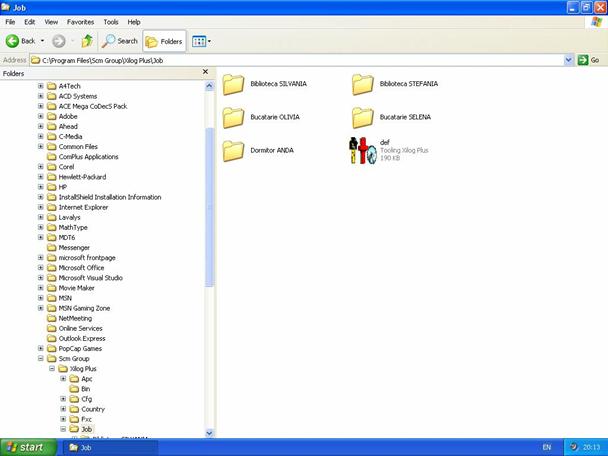Viewport: 608px width, 456px height.
Task: Click the Up one level toolbar icon
Action: pyautogui.click(x=87, y=41)
